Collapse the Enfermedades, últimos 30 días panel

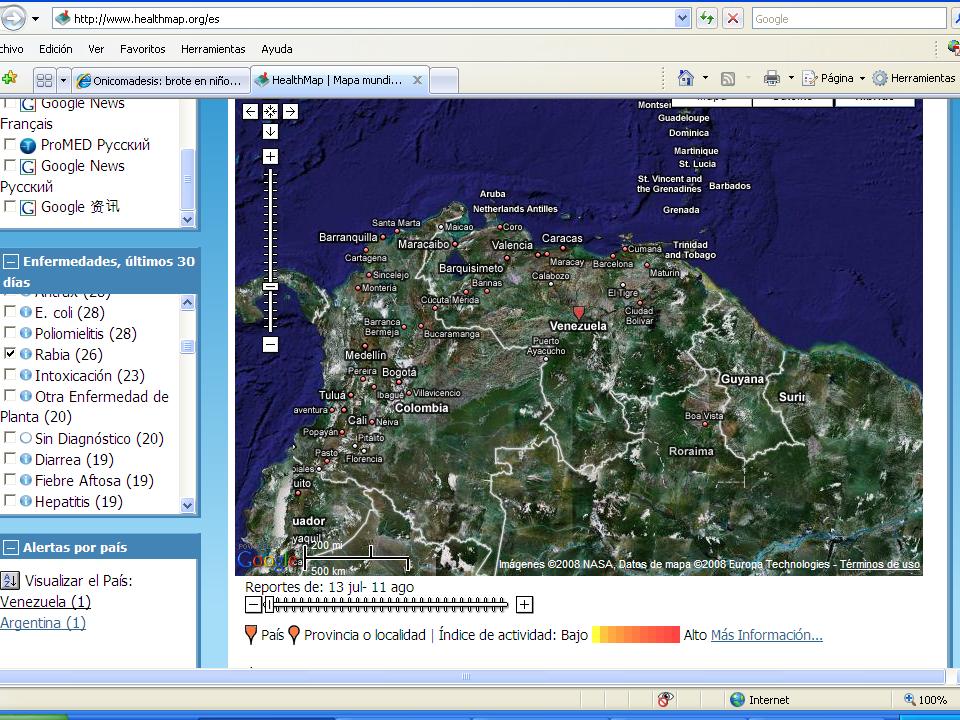click(x=11, y=262)
